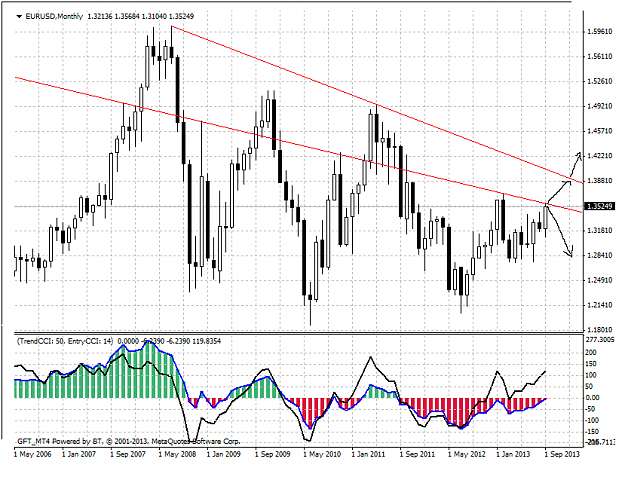Click the EURUSD,Monthly chart title
The height and width of the screenshot is (480, 625).
(54, 16)
